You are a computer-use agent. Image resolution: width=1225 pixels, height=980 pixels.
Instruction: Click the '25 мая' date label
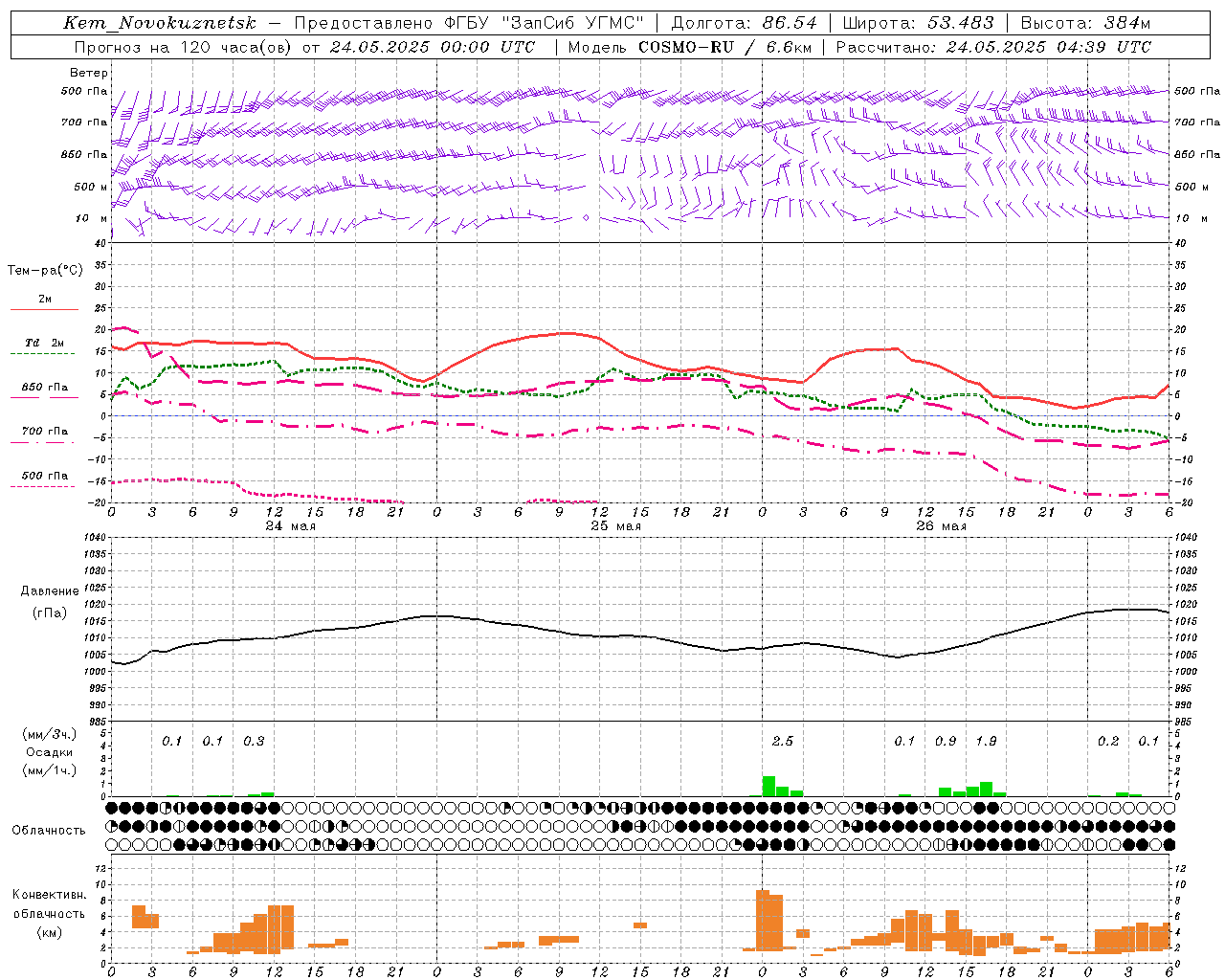[616, 526]
